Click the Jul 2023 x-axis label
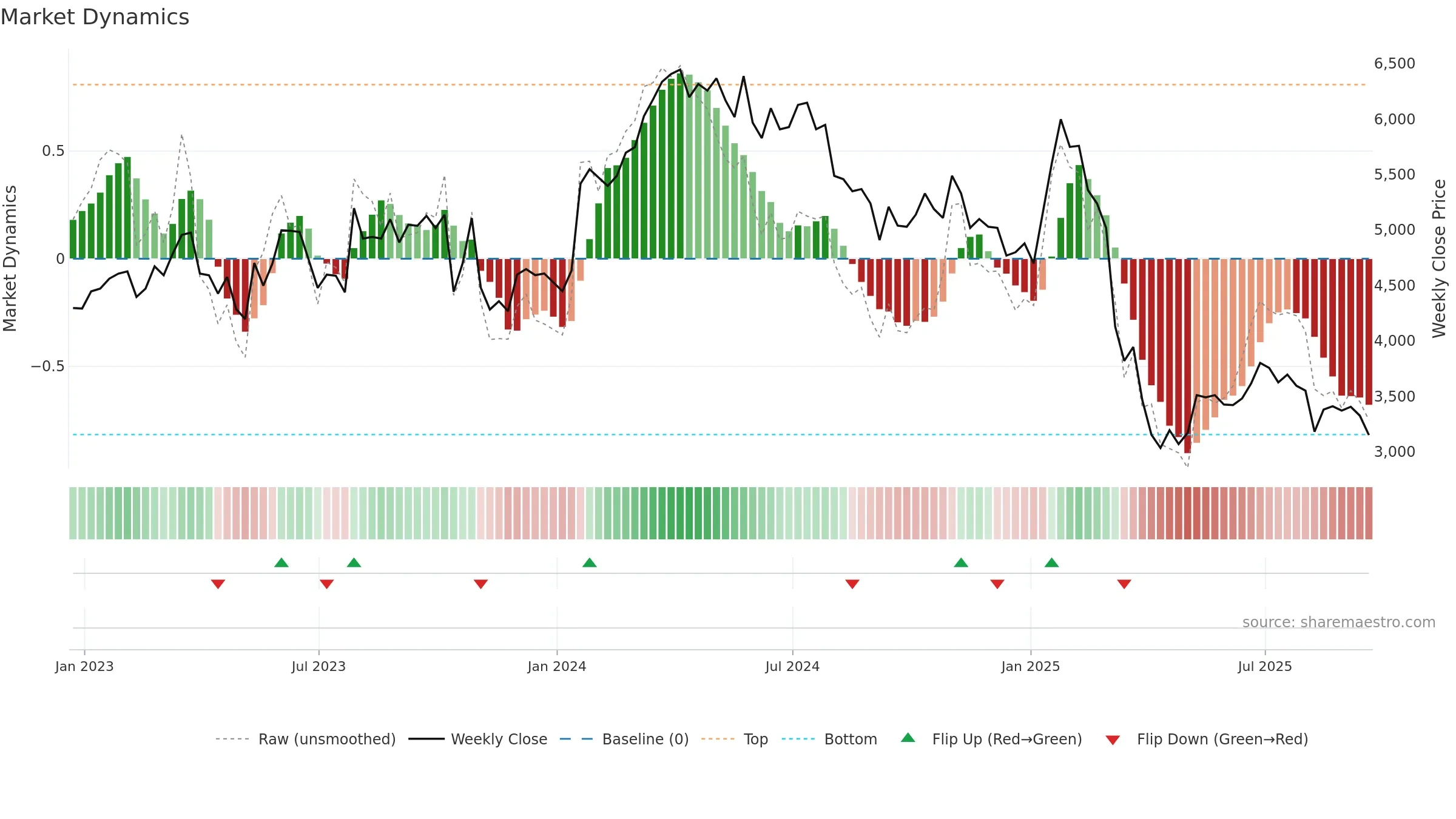1456x819 pixels. pyautogui.click(x=318, y=666)
